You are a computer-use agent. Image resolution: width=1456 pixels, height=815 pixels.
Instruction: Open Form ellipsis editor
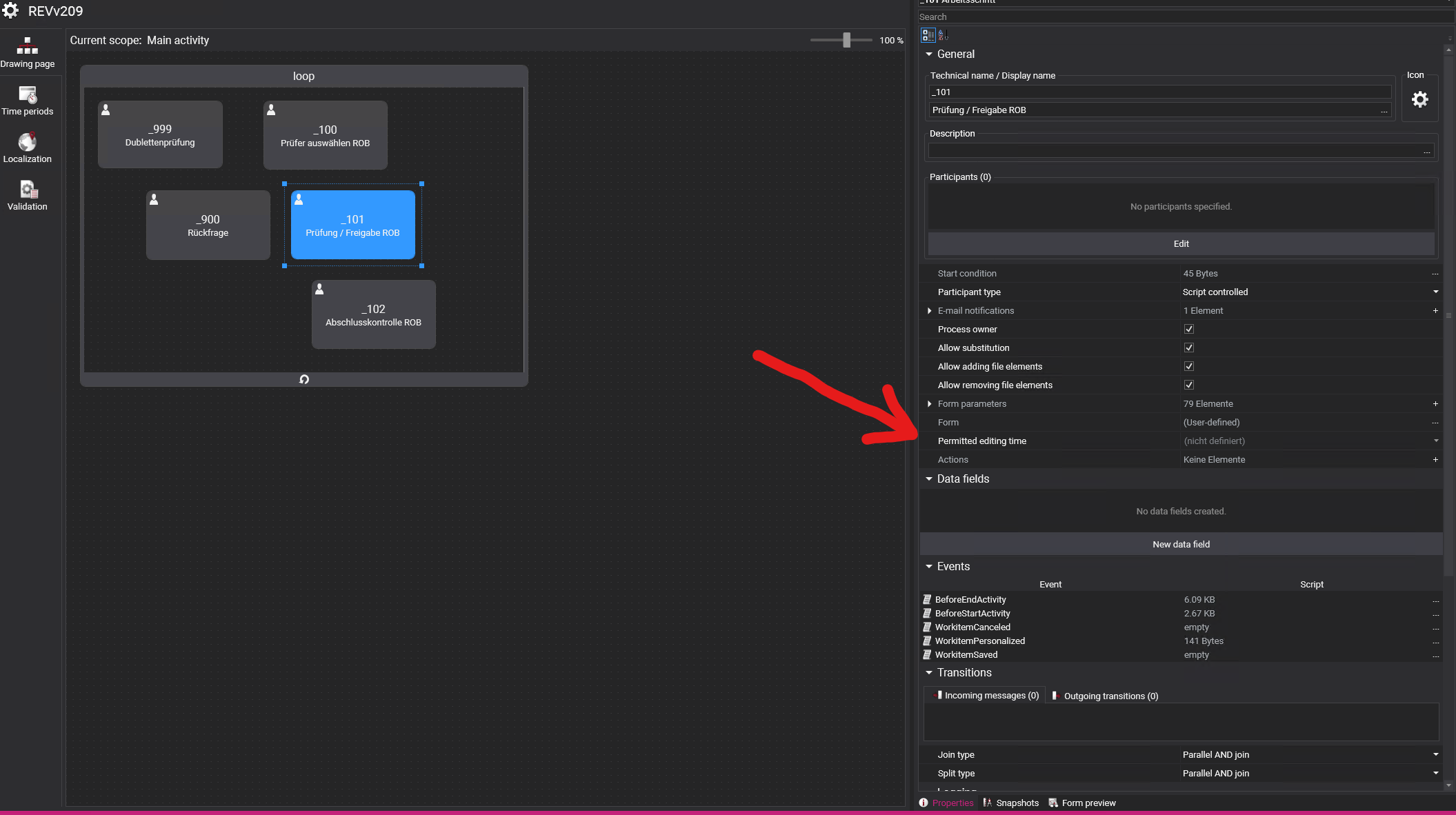(1435, 423)
